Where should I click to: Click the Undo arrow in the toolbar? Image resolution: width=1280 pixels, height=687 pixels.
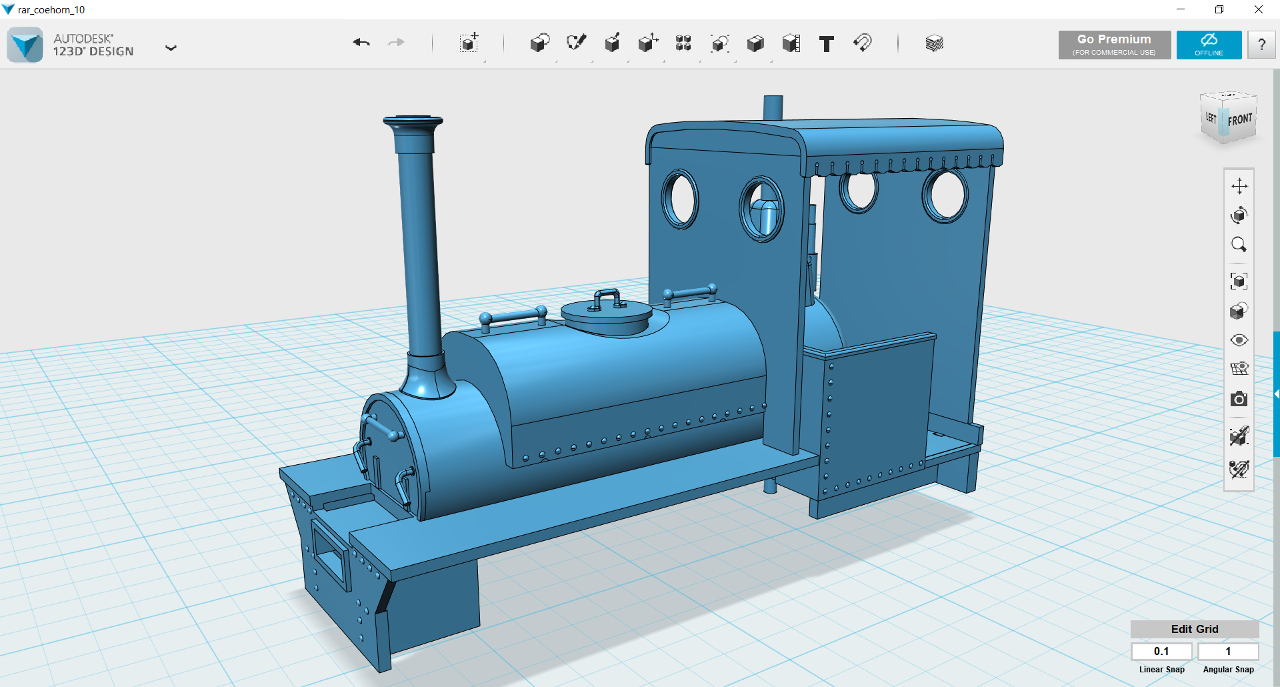(x=361, y=43)
